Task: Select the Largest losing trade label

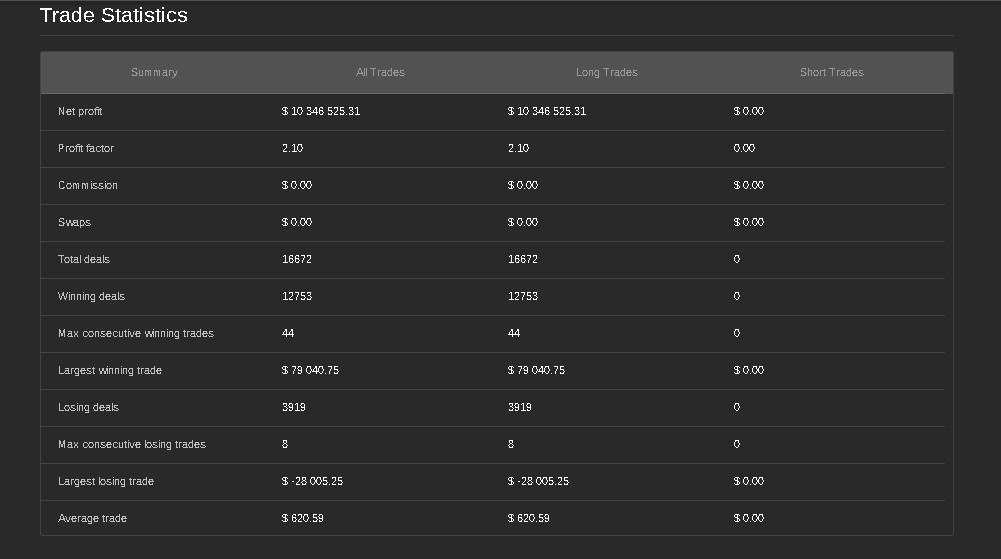Action: coord(106,481)
